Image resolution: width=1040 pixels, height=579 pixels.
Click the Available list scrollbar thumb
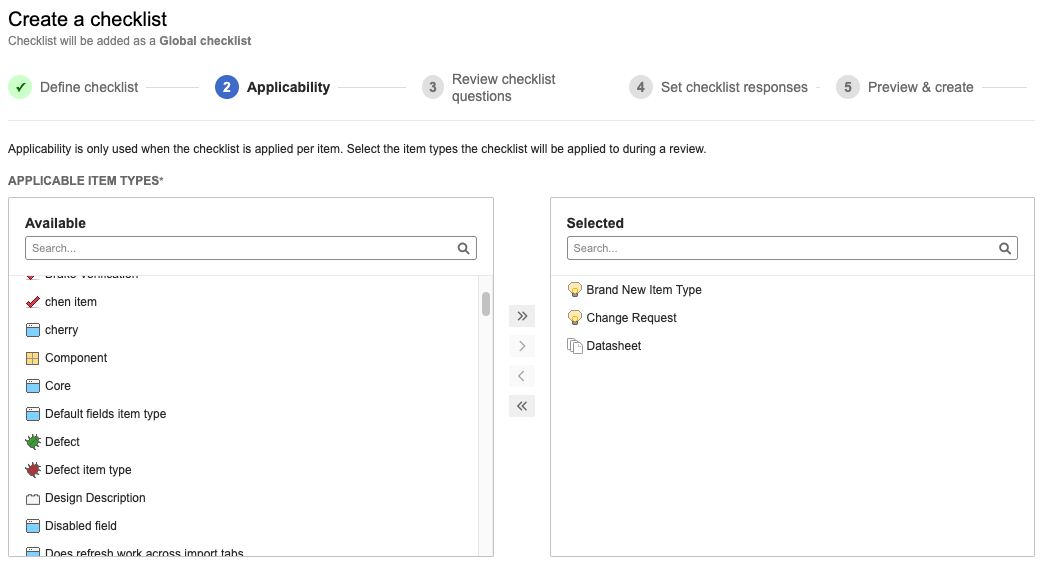point(486,304)
